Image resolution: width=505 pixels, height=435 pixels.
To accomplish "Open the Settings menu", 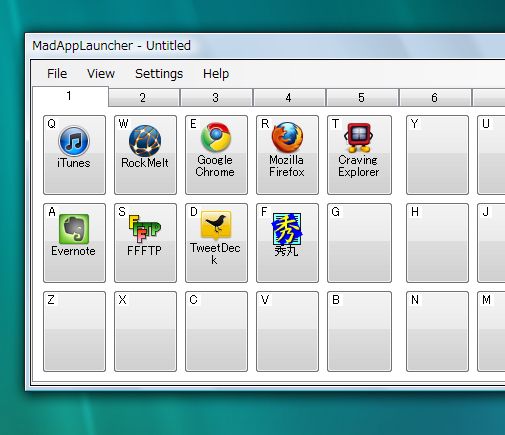I will [x=159, y=74].
